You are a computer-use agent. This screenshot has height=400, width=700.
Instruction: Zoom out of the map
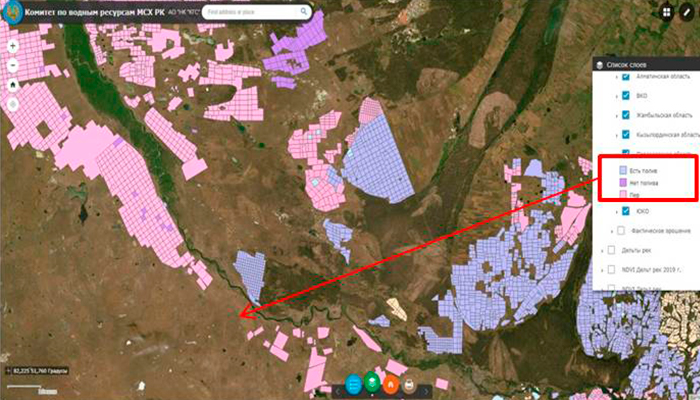(13, 65)
